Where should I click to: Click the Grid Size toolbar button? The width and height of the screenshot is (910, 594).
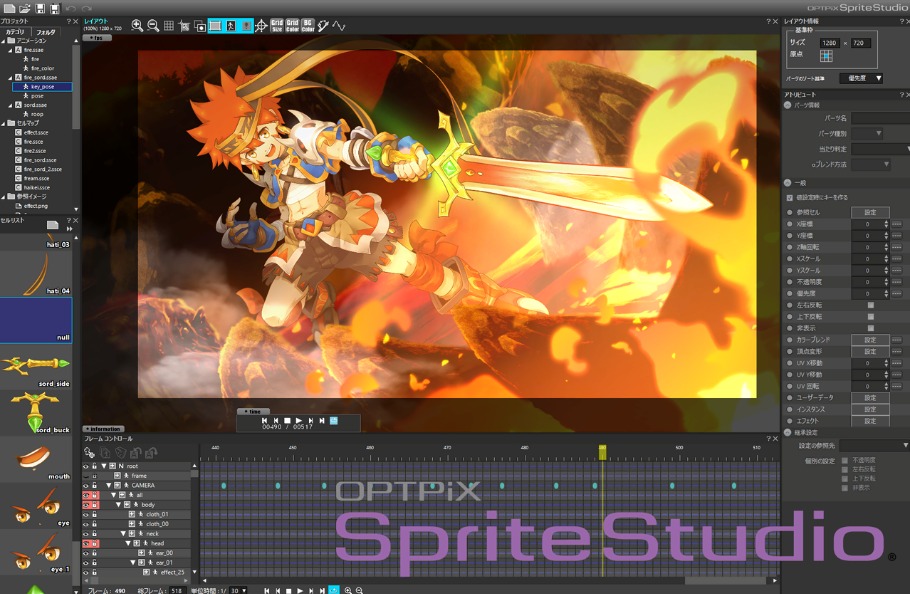277,25
